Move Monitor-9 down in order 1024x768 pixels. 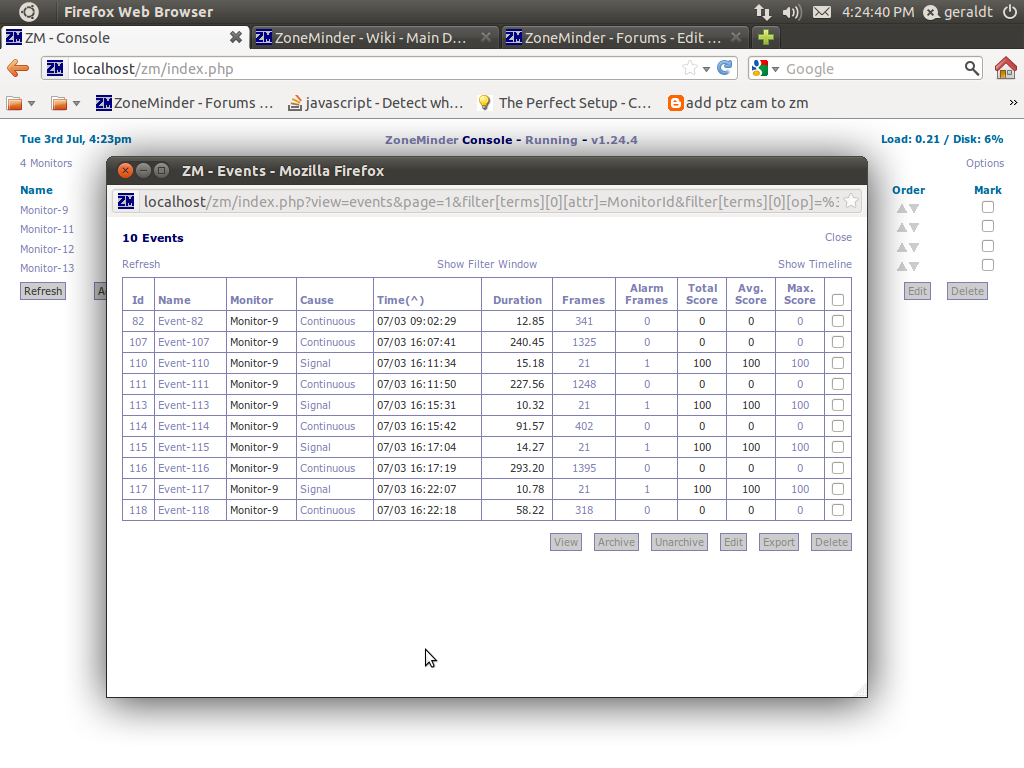914,209
